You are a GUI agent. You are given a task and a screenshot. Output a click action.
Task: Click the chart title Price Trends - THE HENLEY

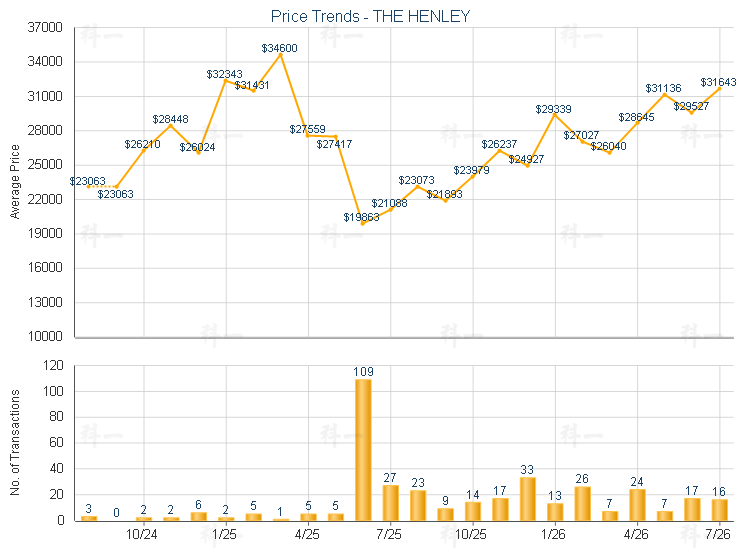pos(370,17)
